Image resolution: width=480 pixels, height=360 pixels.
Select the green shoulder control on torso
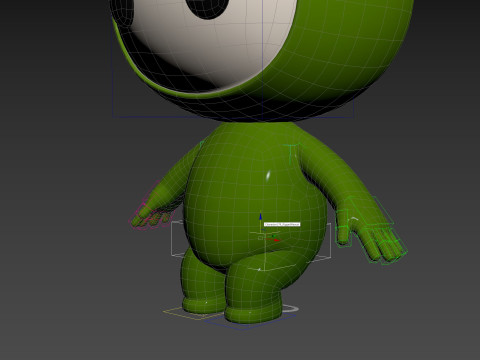(293, 152)
